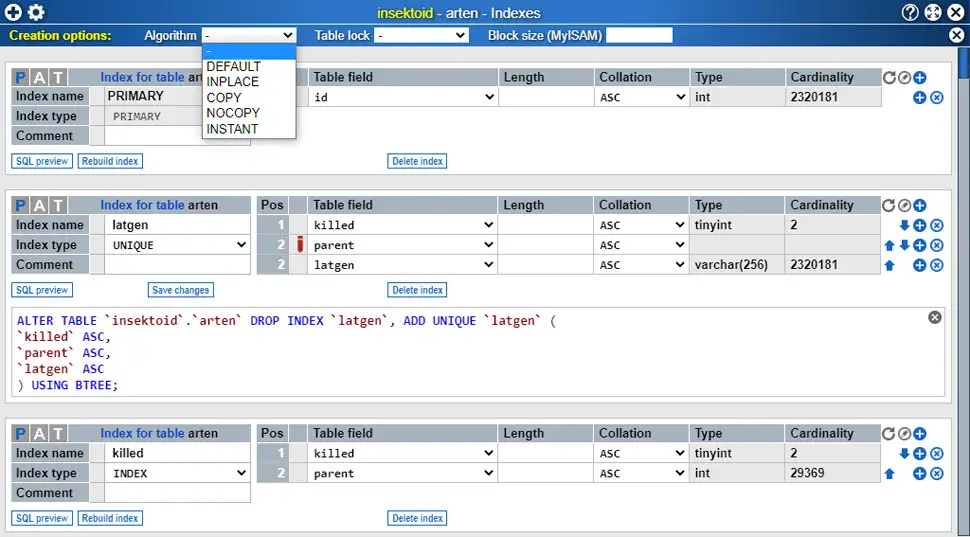Toggle the T button on PRIMARY block
This screenshot has height=537, width=970.
58,77
